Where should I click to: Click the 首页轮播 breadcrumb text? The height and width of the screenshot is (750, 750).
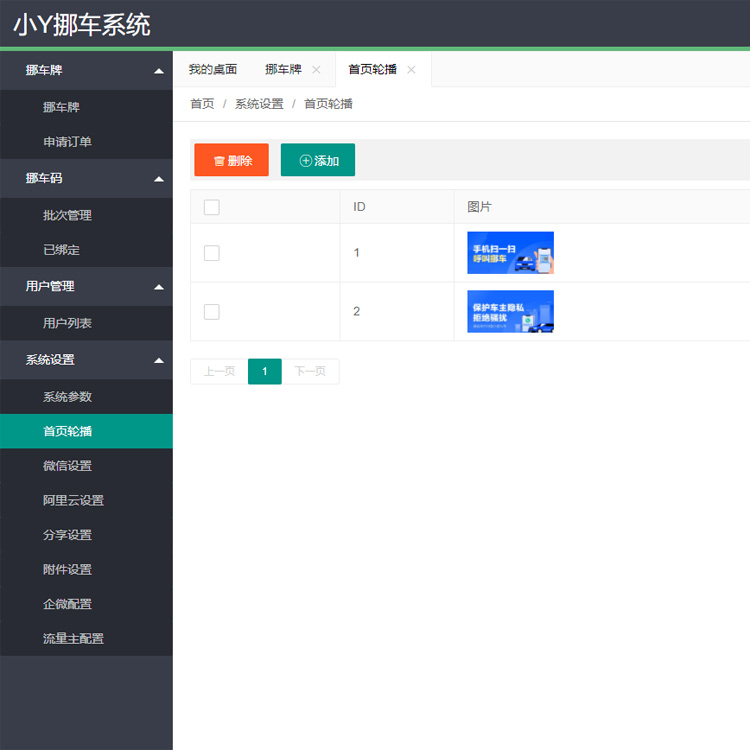click(328, 104)
